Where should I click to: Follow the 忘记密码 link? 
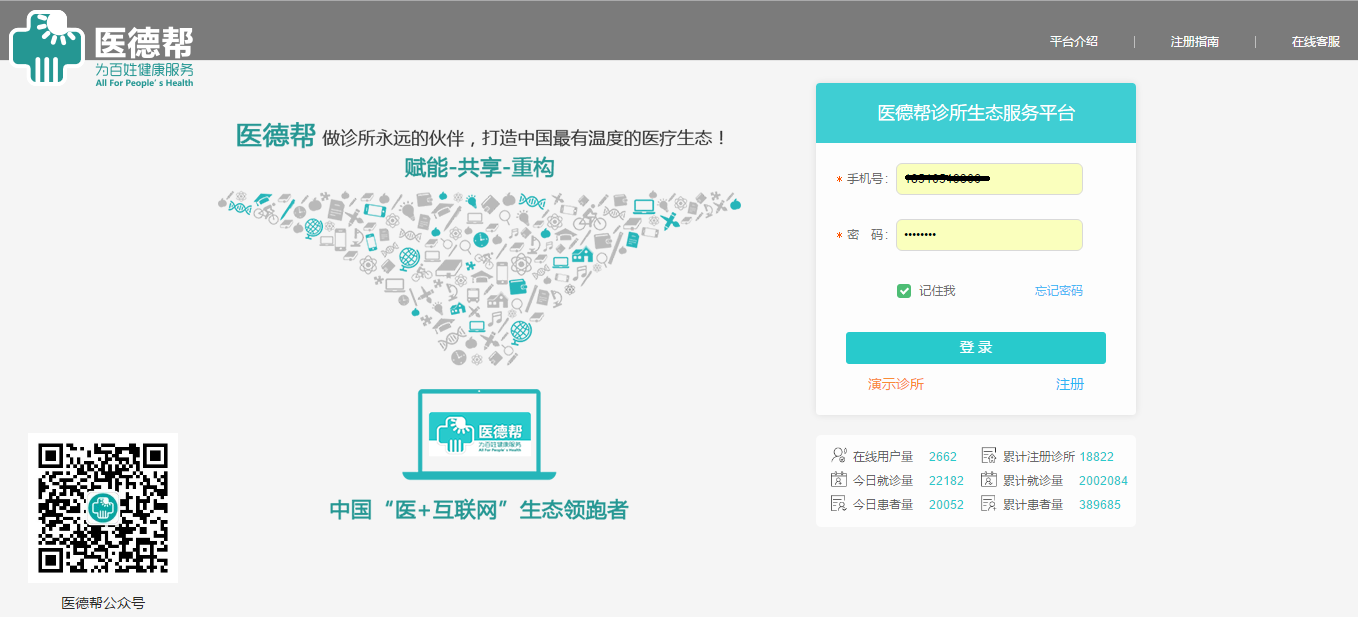[1059, 291]
